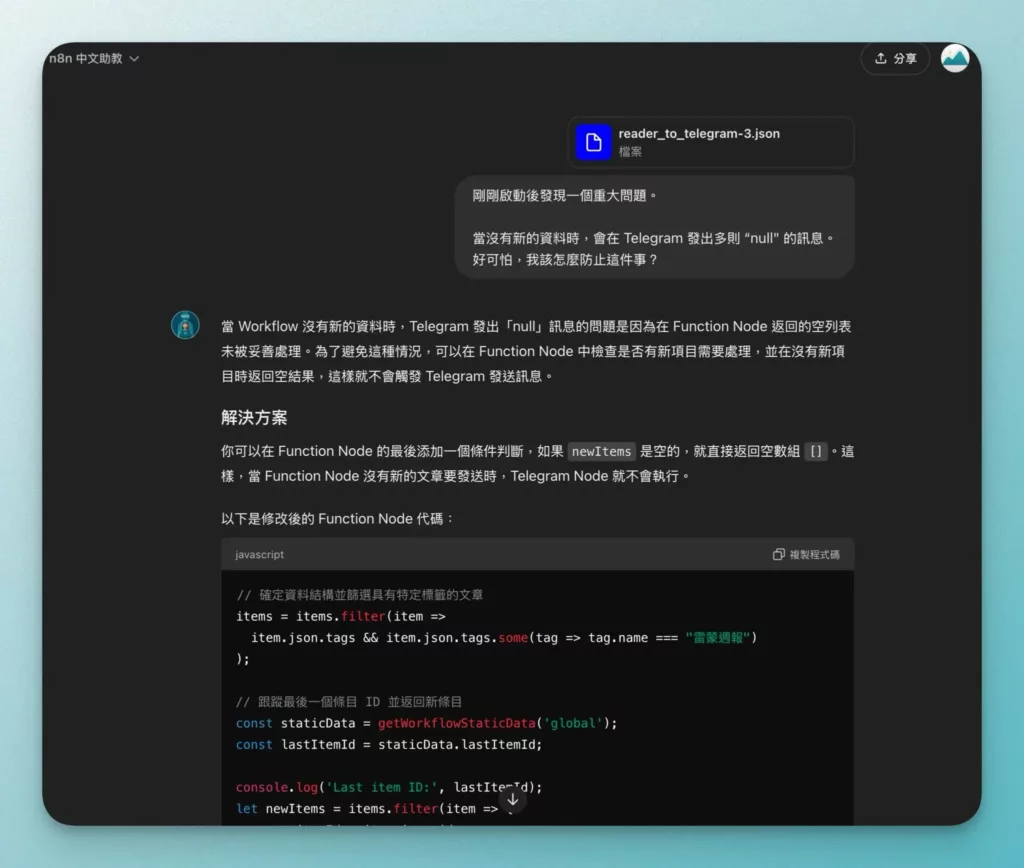Click the 檔案 label under the filename
The width and height of the screenshot is (1024, 868).
click(x=630, y=152)
